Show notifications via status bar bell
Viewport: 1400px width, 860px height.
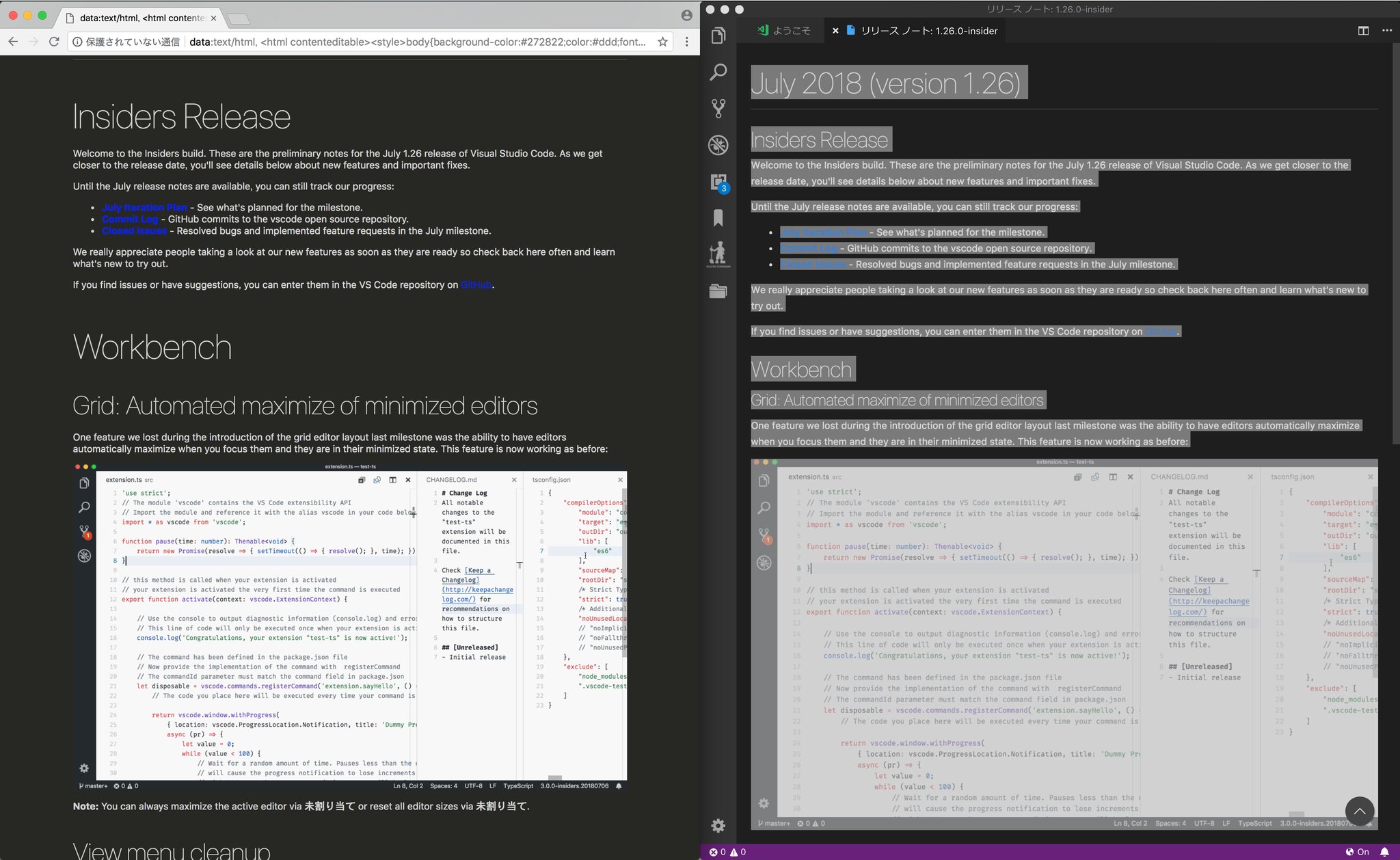coord(1384,852)
